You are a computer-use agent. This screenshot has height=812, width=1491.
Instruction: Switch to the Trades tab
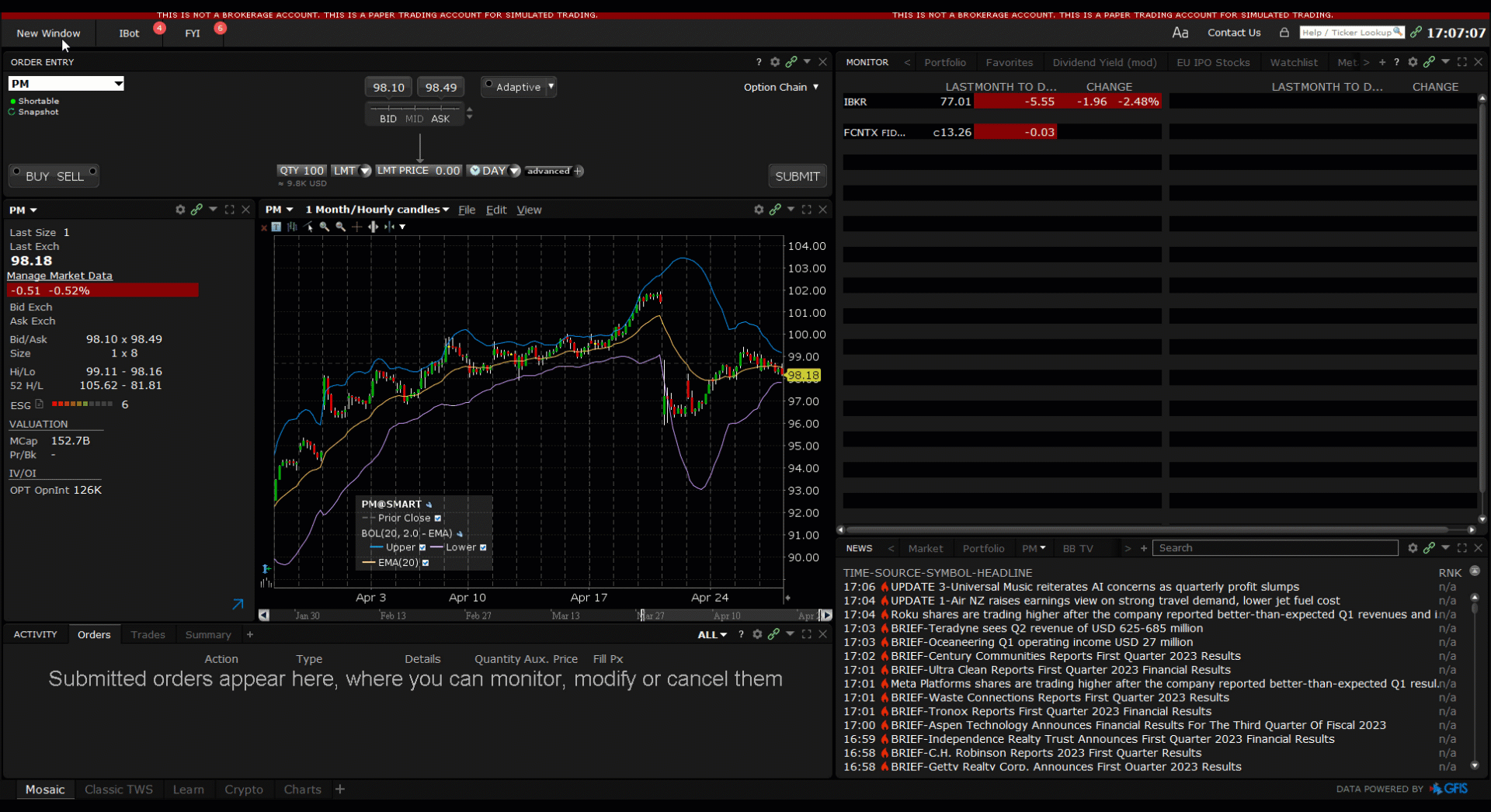(148, 634)
